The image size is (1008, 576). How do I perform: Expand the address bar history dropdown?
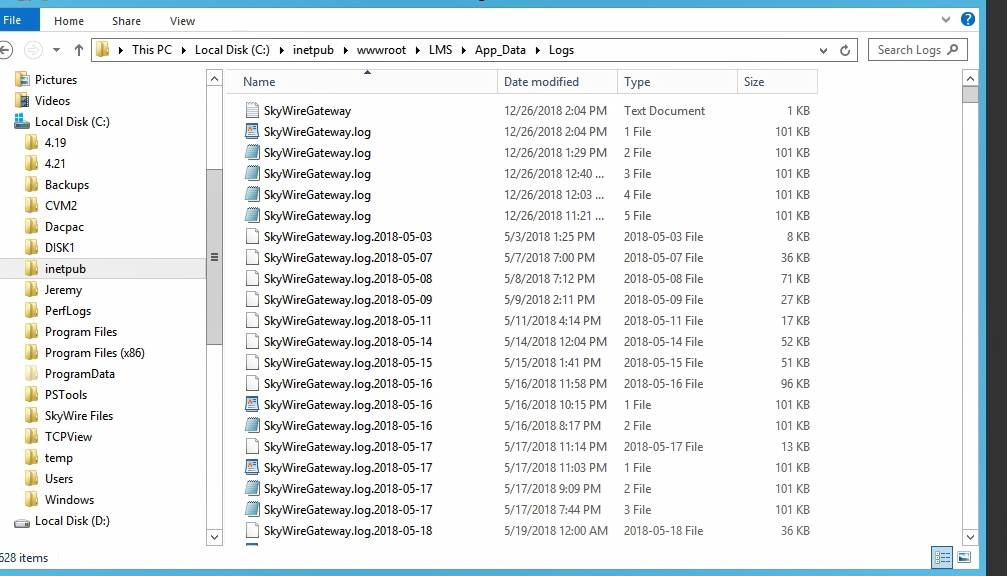822,49
